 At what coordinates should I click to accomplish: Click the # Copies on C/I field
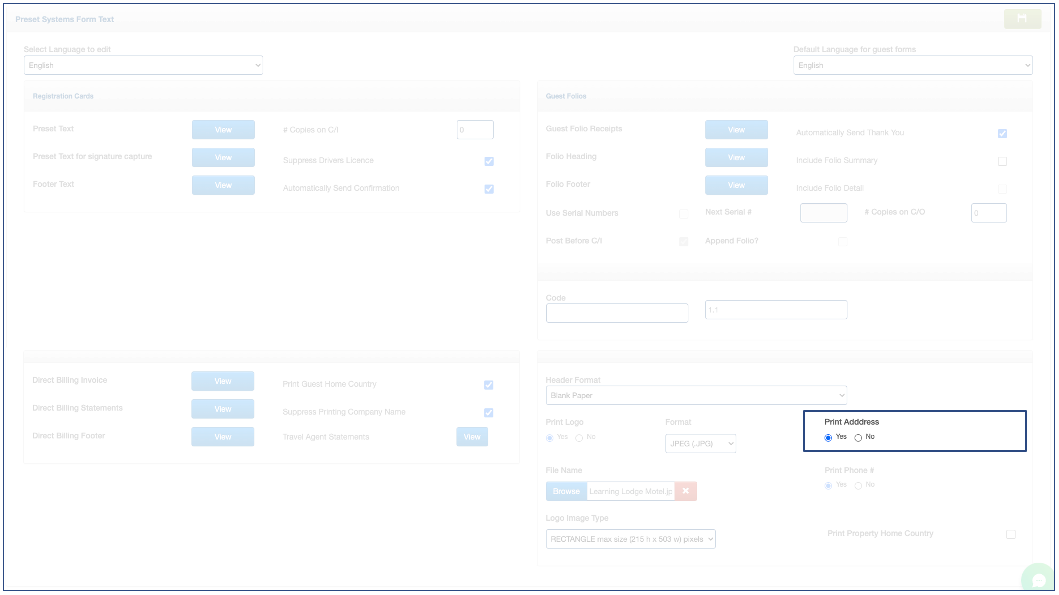(475, 130)
